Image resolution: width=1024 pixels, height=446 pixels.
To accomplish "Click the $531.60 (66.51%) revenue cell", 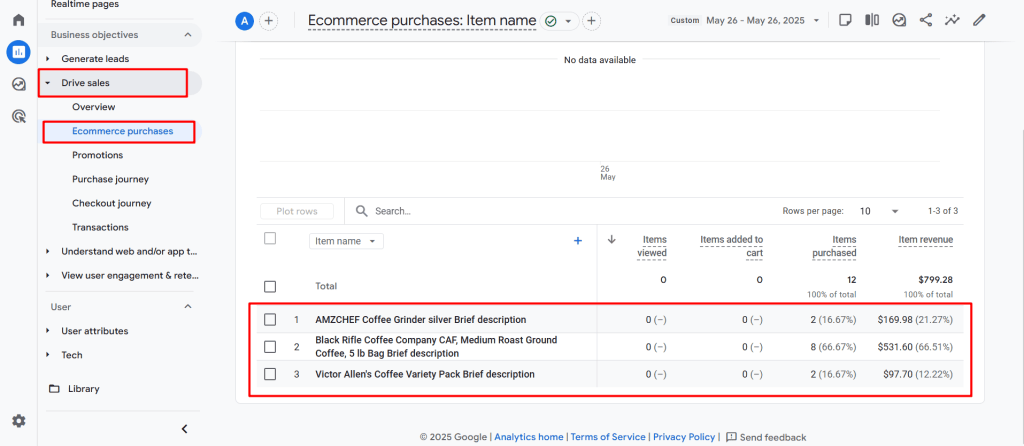I will (x=915, y=347).
